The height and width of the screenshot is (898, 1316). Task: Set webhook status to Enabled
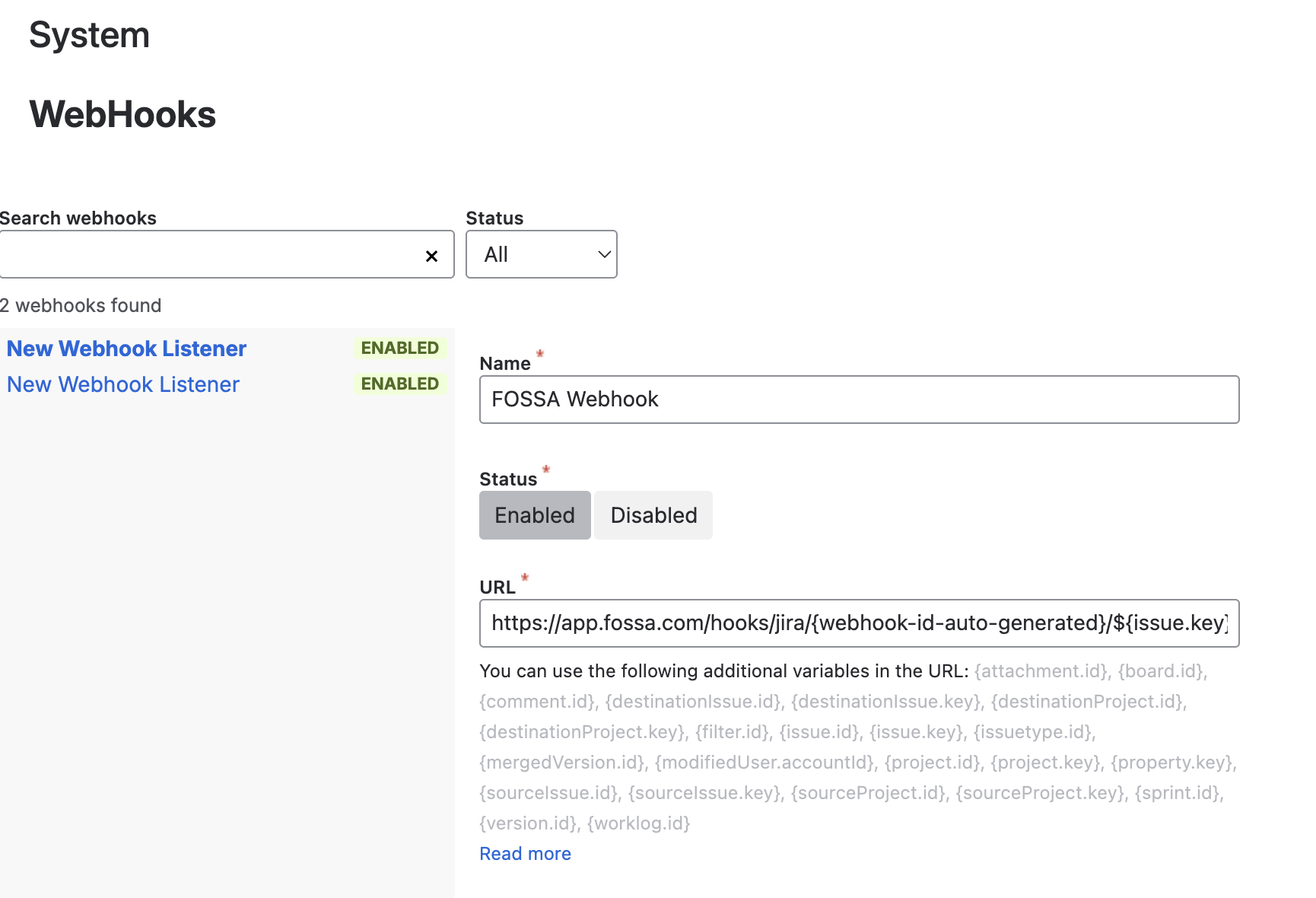535,515
